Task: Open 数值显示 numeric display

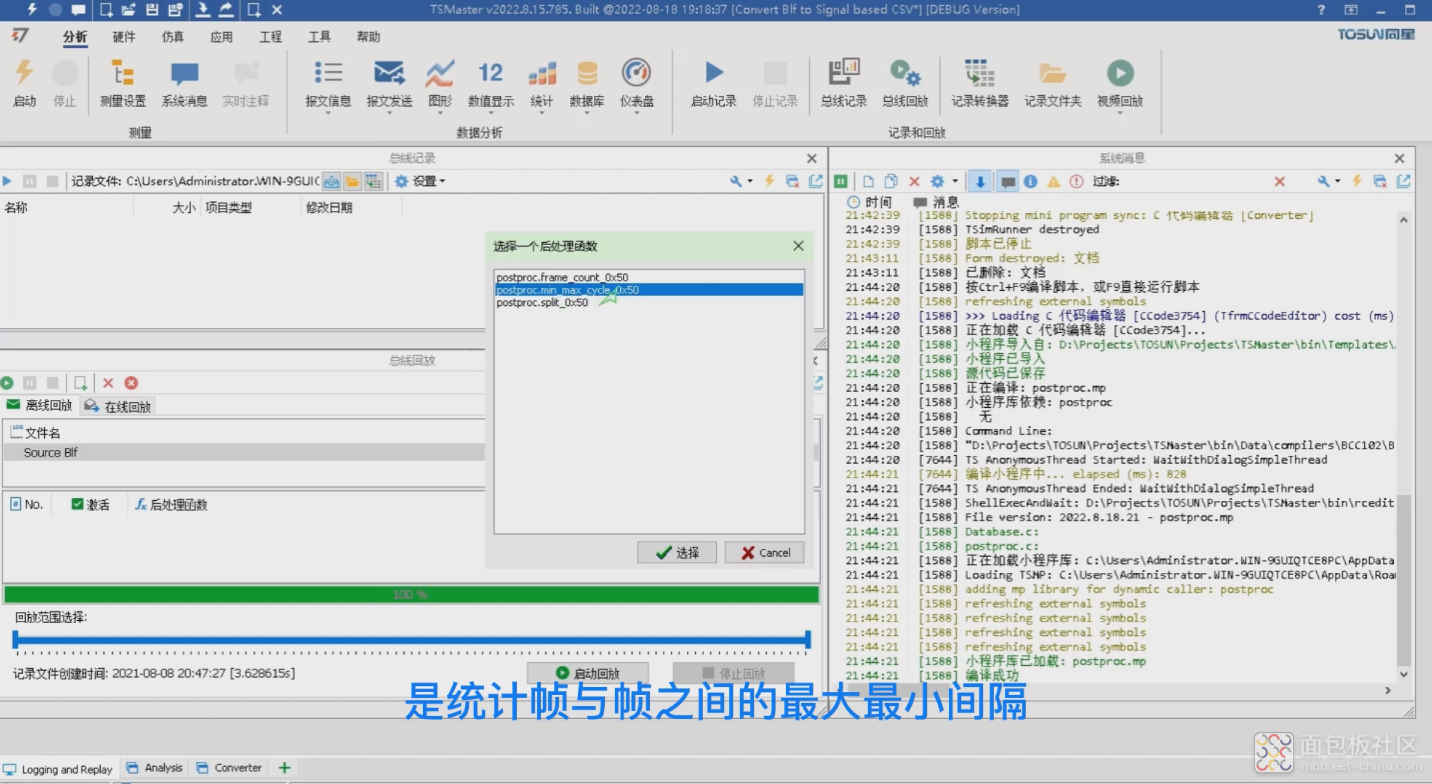Action: click(491, 83)
